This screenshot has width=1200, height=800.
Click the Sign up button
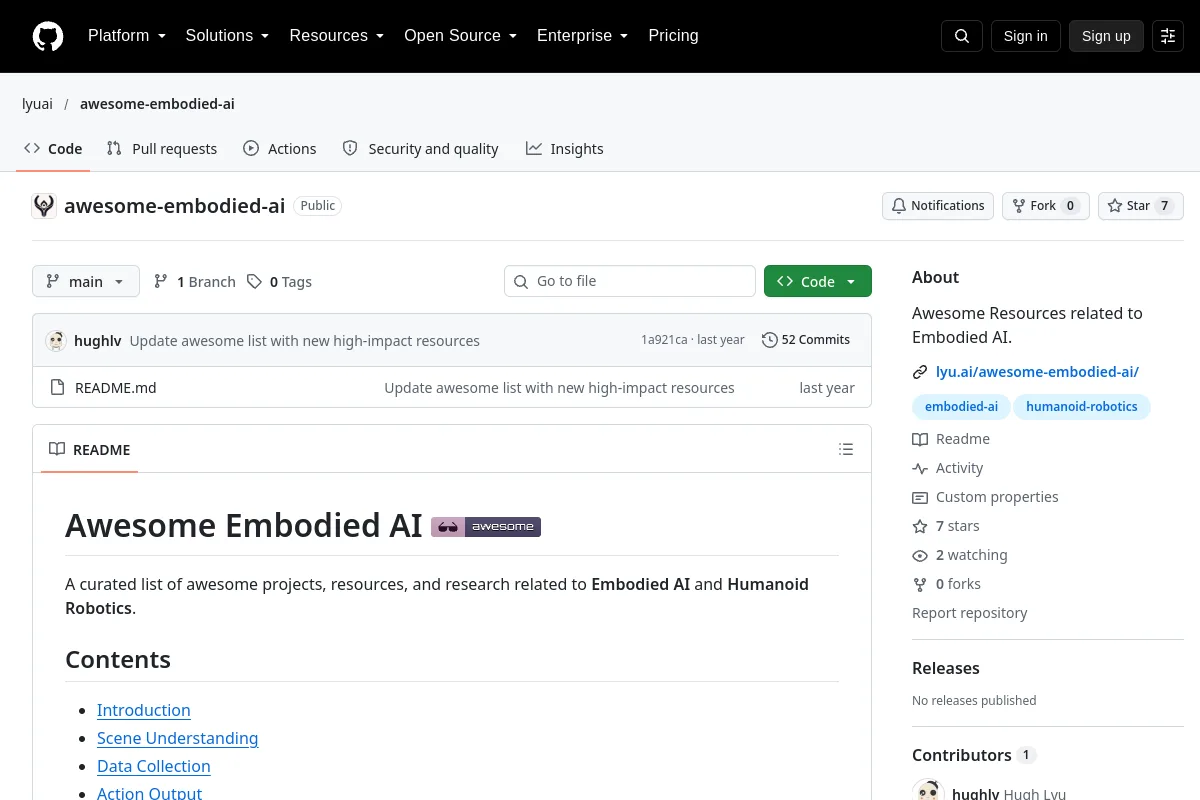(1106, 36)
